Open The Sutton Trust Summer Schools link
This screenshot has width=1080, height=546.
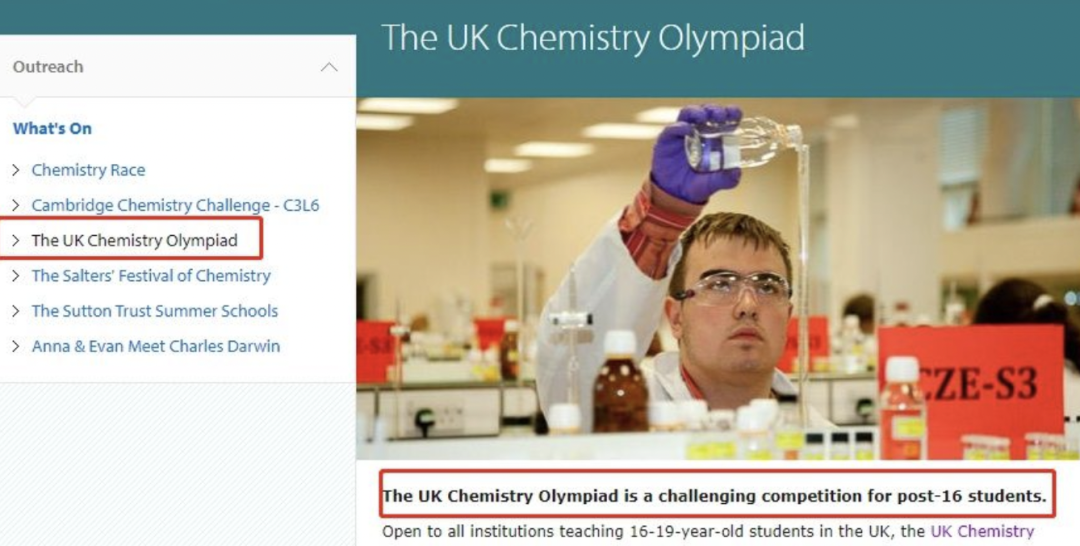tap(155, 311)
